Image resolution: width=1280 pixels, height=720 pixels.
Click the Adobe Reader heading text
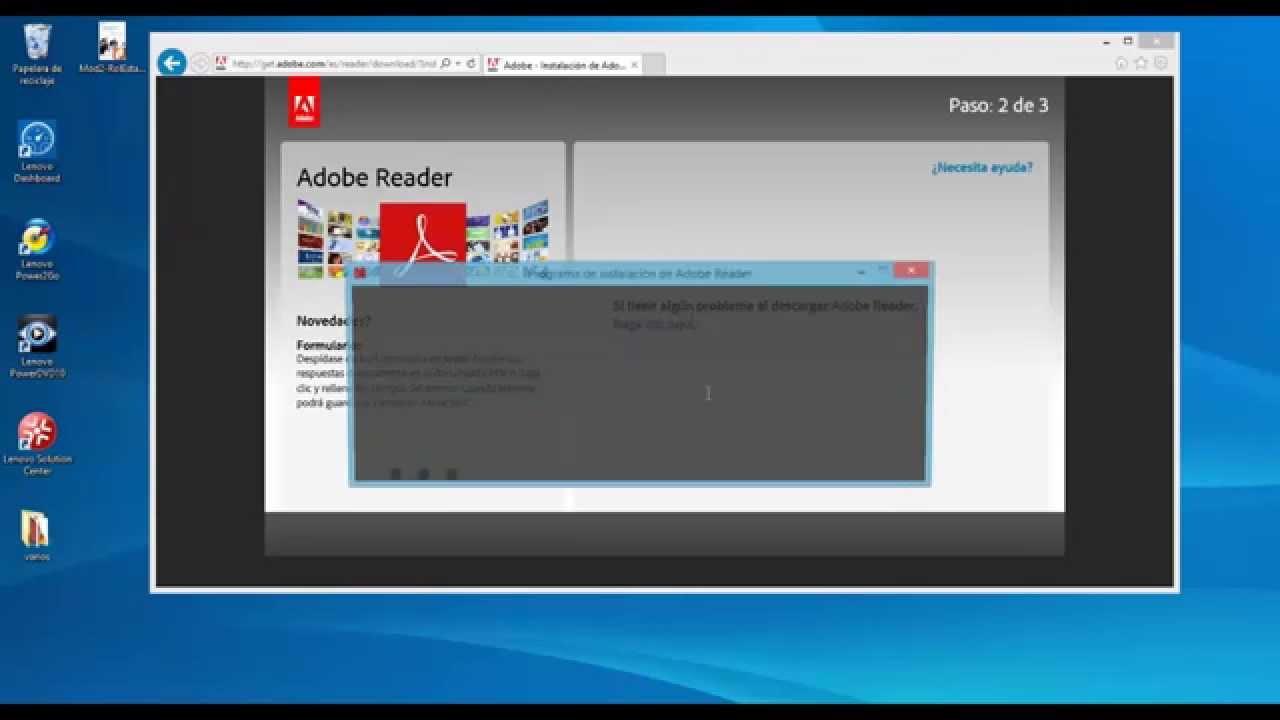tap(374, 178)
